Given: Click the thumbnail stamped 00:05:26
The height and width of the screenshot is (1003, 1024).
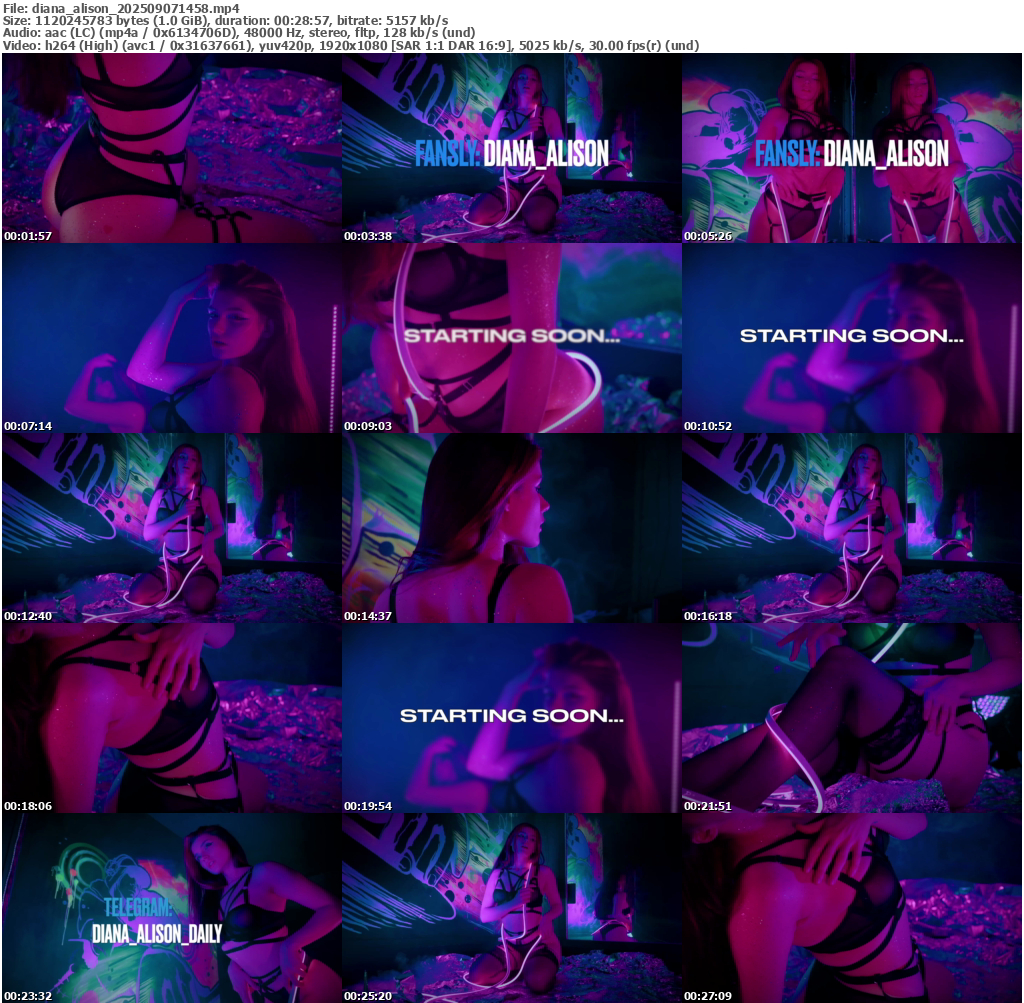Looking at the screenshot, I should point(852,148).
